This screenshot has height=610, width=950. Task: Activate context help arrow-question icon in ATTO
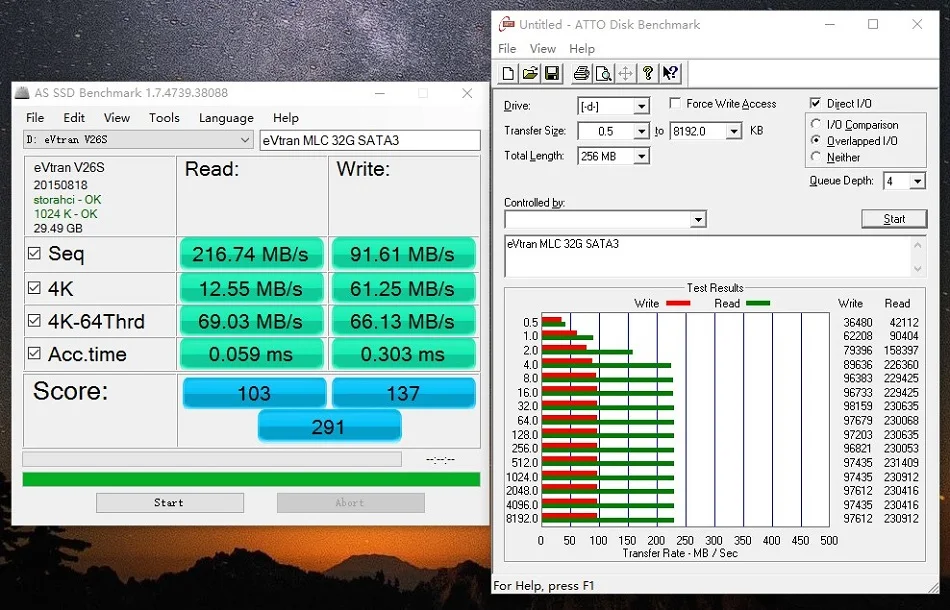[670, 74]
